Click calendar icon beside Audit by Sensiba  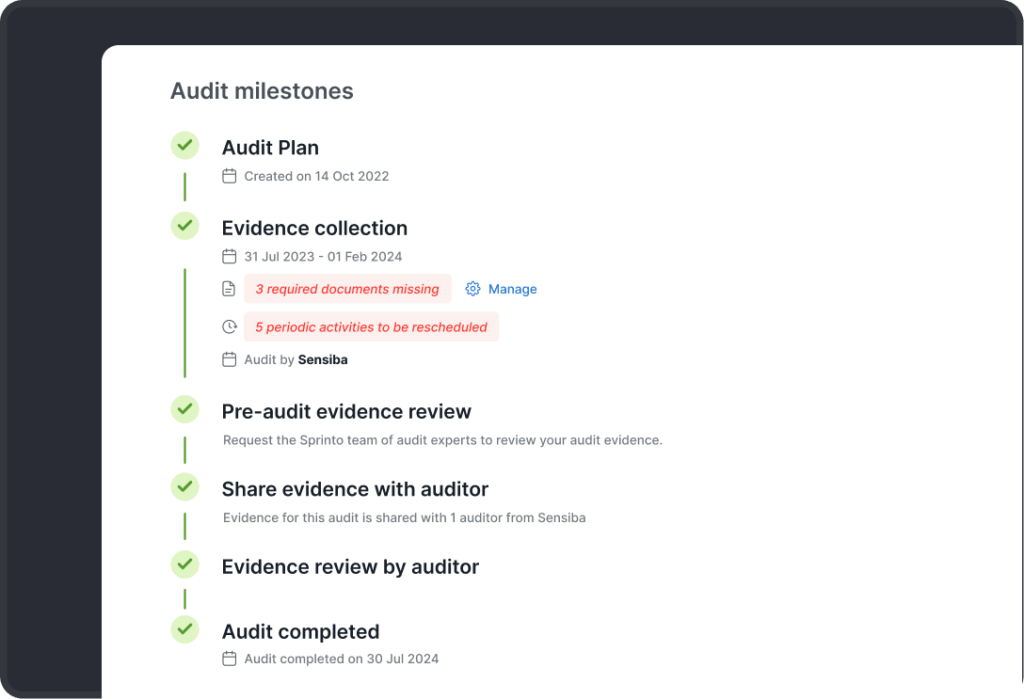(229, 359)
